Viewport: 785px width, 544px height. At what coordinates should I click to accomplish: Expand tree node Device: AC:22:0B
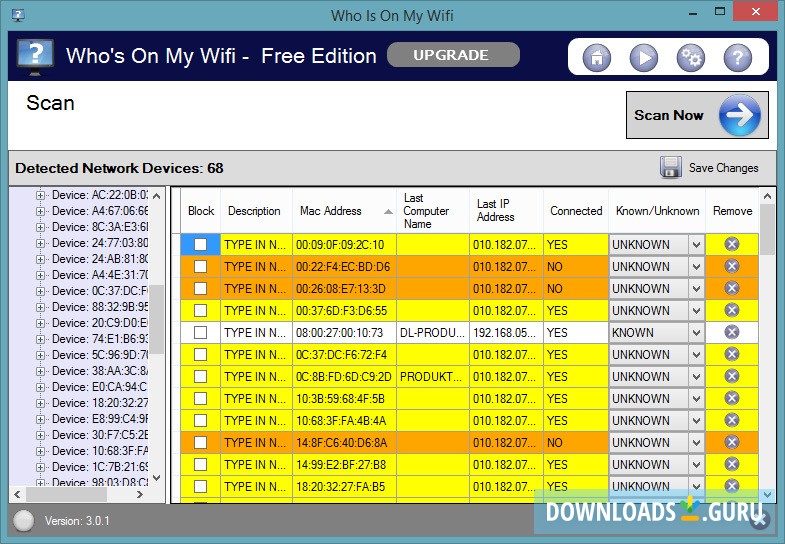[40, 195]
